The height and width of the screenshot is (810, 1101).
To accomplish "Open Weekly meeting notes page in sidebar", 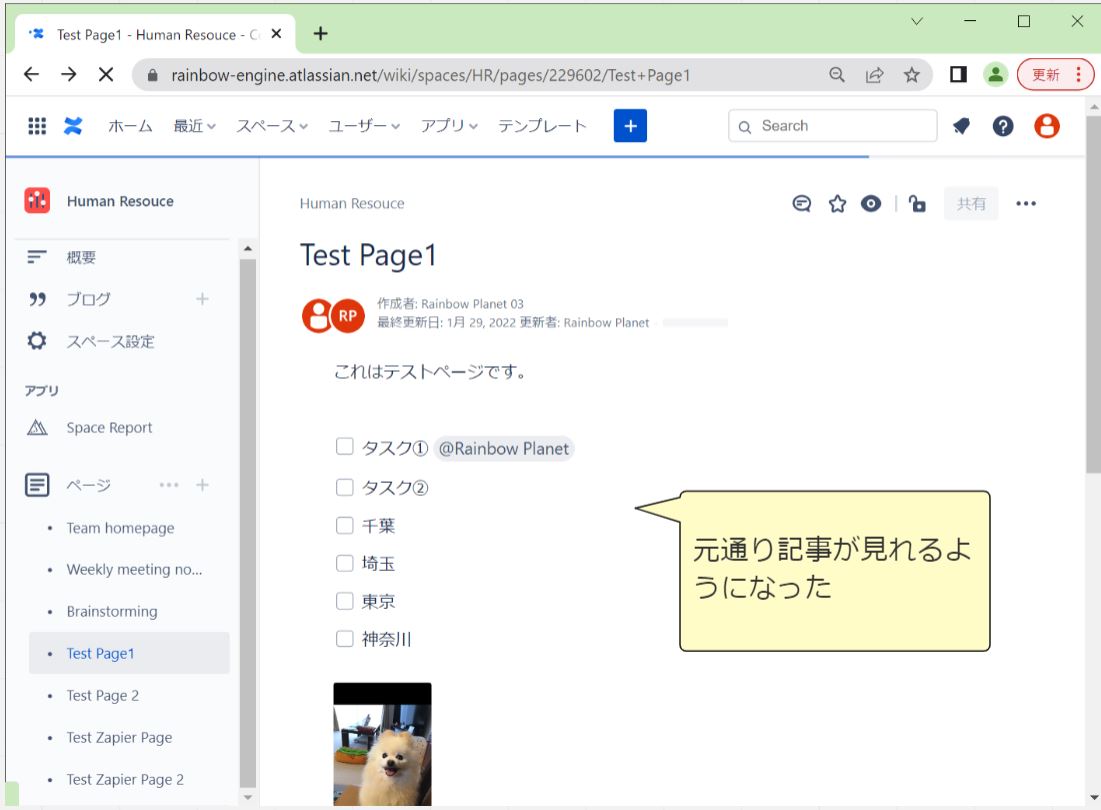I will (x=134, y=570).
